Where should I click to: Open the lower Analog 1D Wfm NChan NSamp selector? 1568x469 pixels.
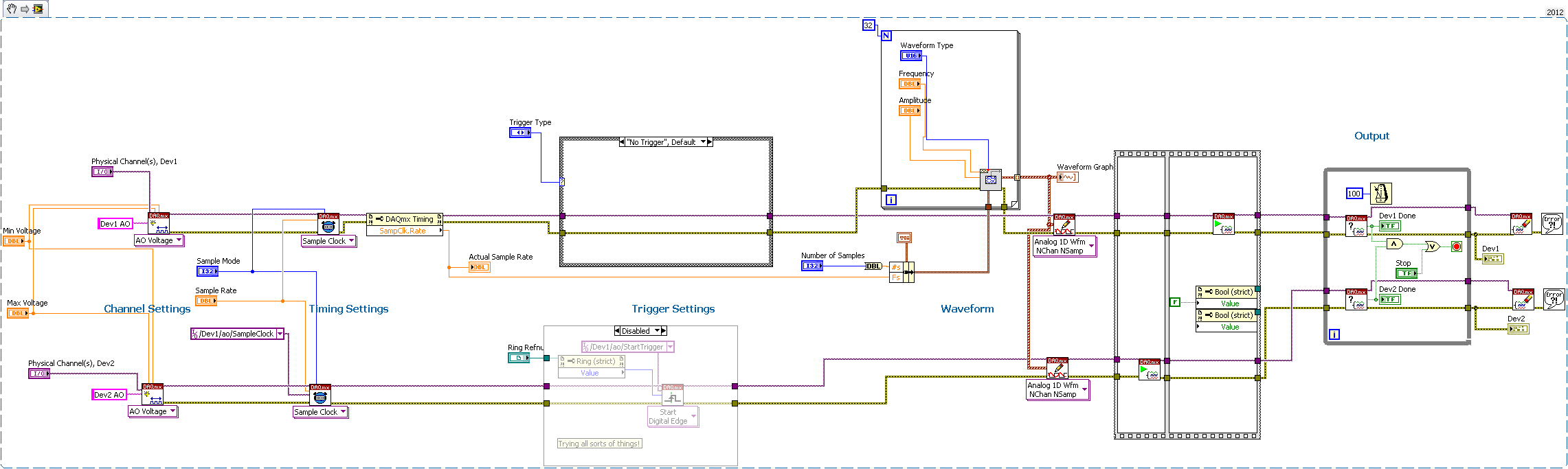tap(1058, 390)
